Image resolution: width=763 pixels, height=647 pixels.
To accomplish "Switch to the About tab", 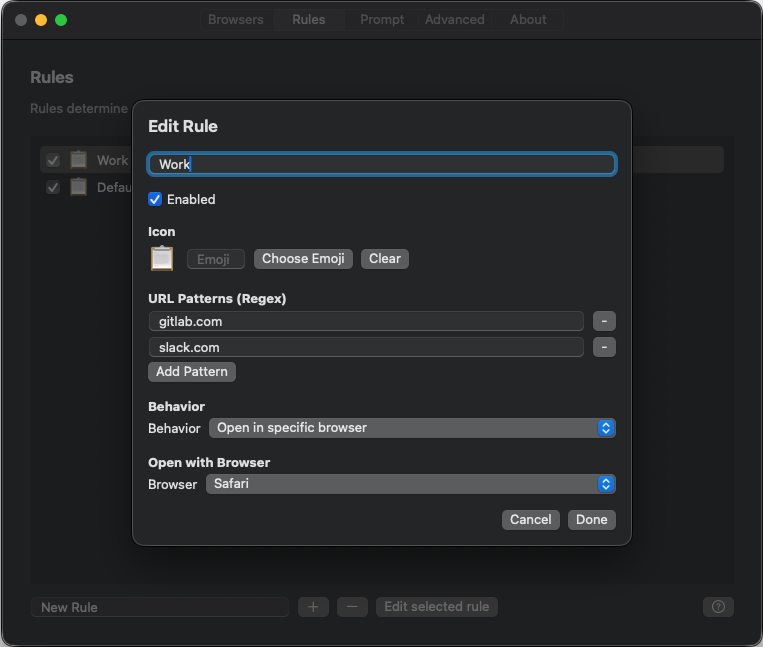I will (528, 19).
